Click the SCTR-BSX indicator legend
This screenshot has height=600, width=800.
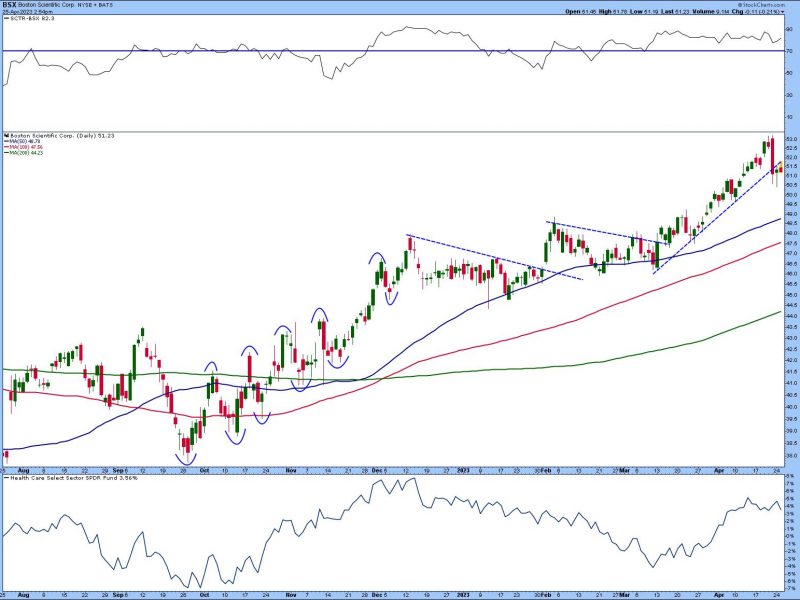(30, 18)
